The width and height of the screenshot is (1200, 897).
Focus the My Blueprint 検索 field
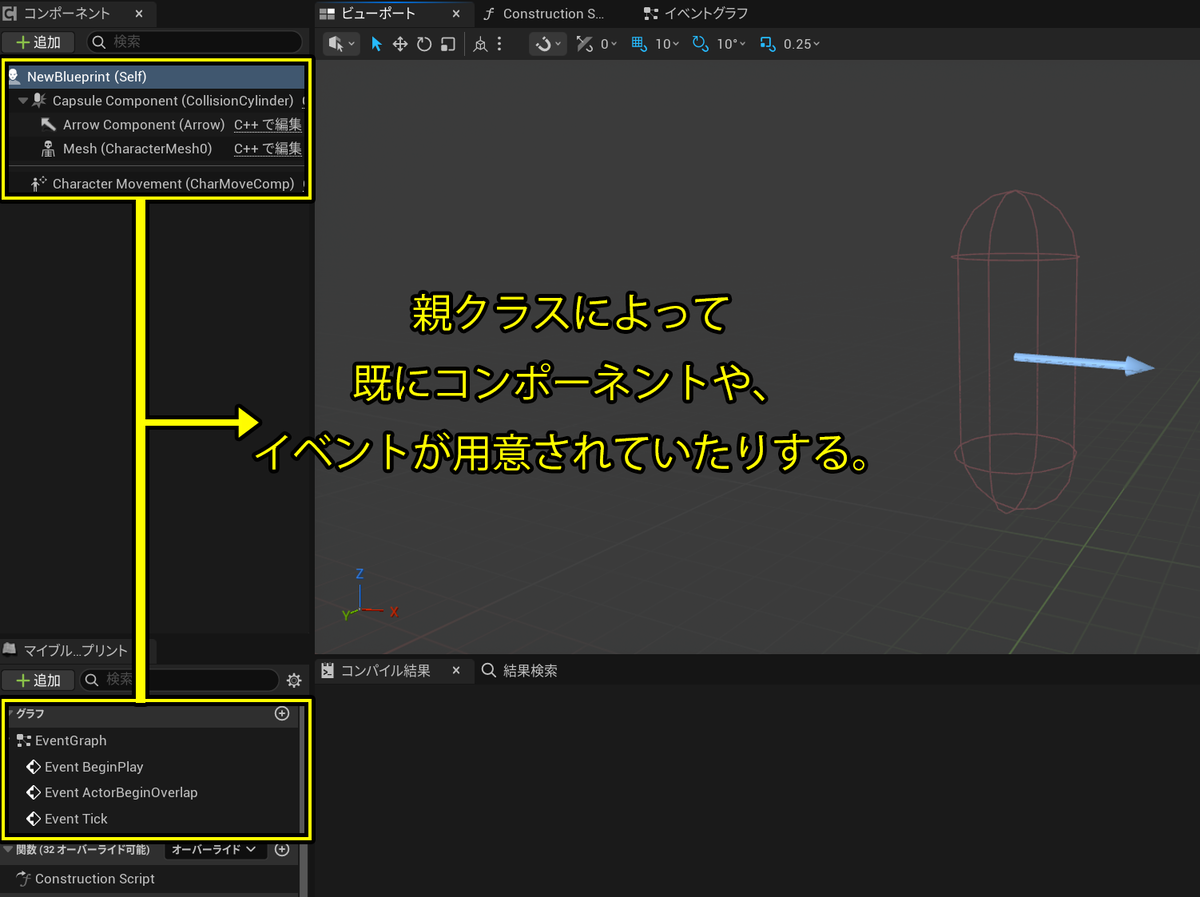(179, 680)
